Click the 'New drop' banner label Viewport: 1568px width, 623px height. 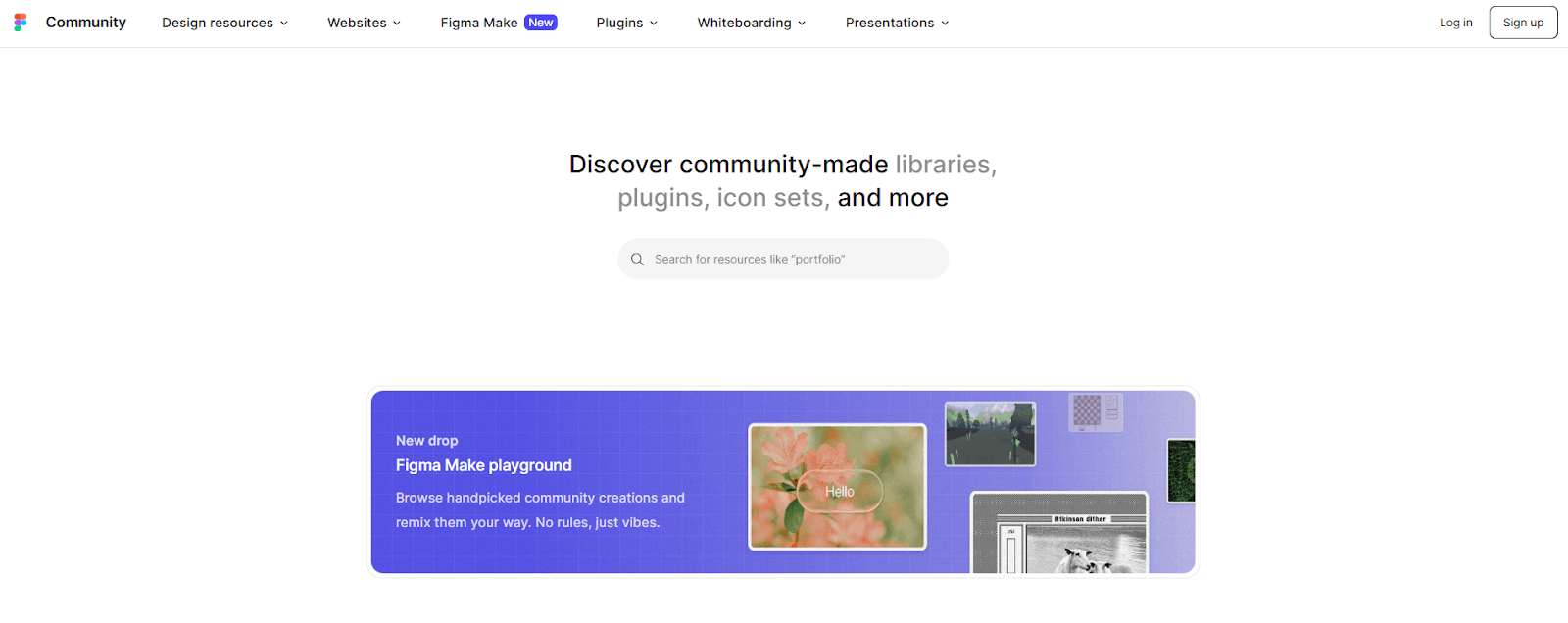pos(426,441)
